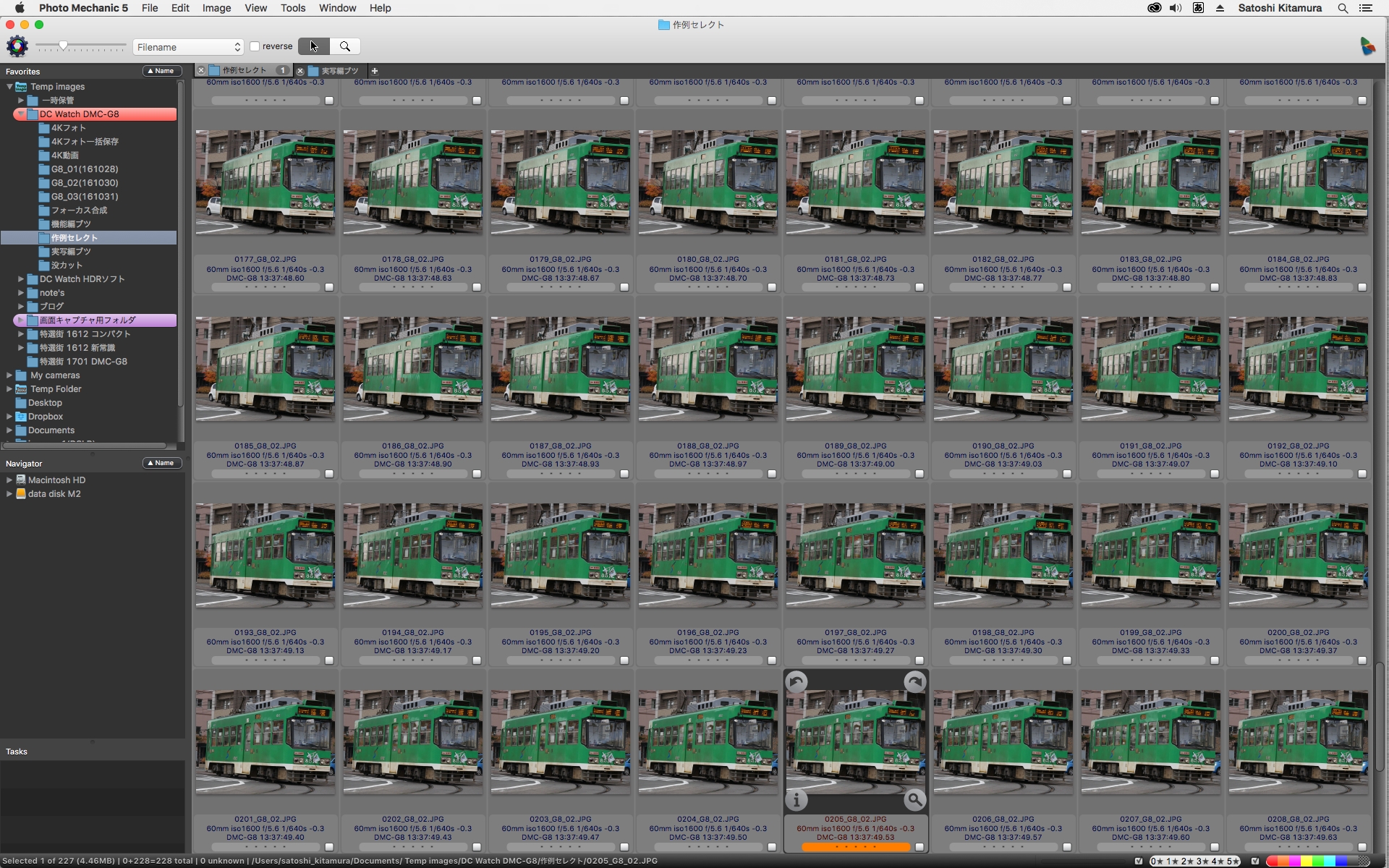
Task: Select the 0190_G8_02.JPG thumbnail
Action: pos(1003,369)
